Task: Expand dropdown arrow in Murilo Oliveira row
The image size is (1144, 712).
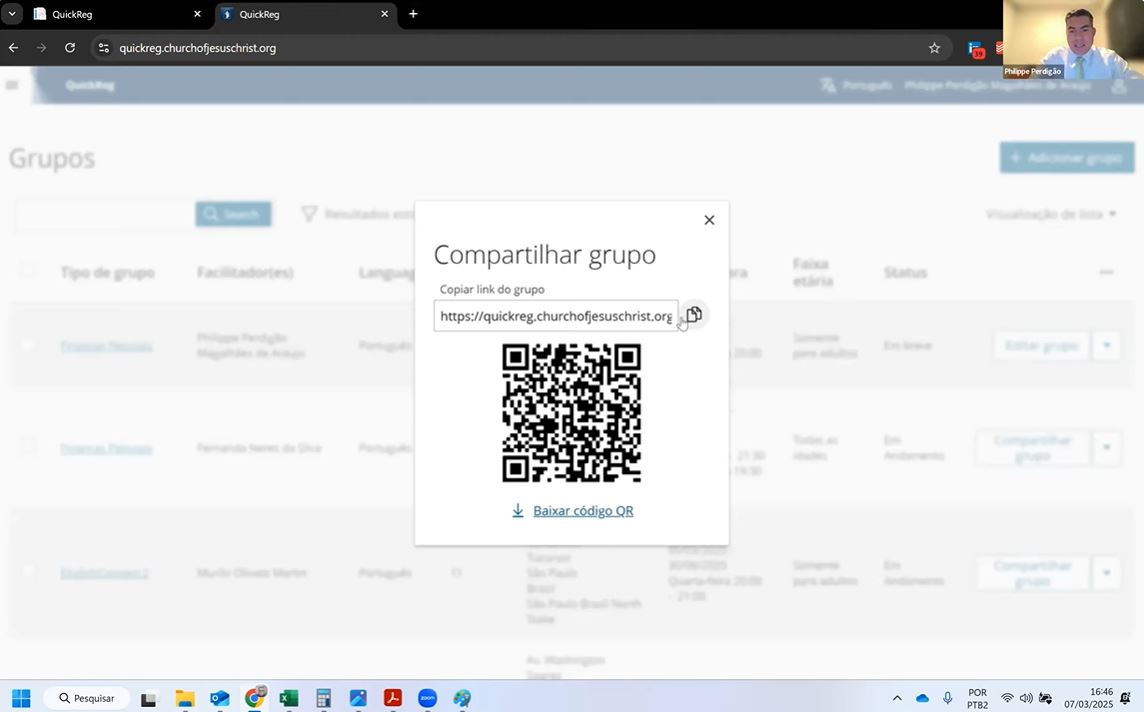Action: pyautogui.click(x=1107, y=573)
